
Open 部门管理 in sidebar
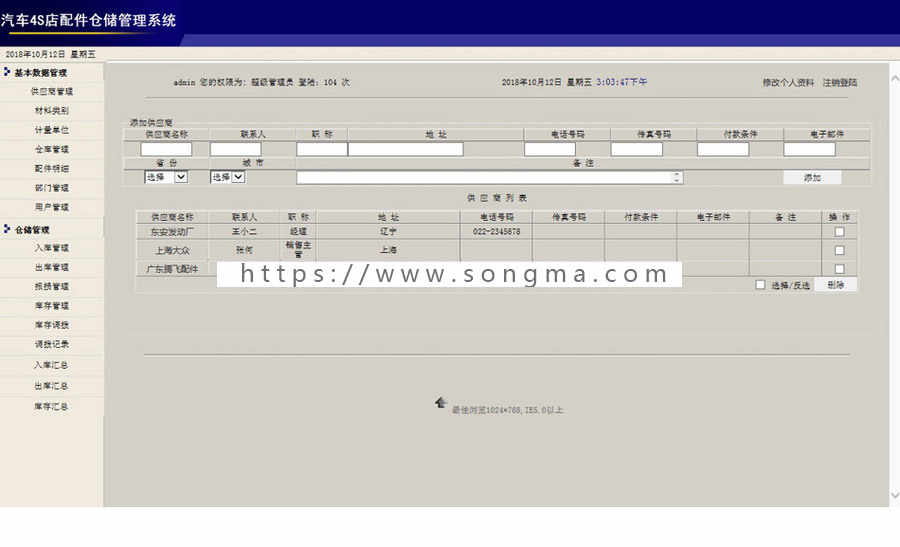click(52, 188)
